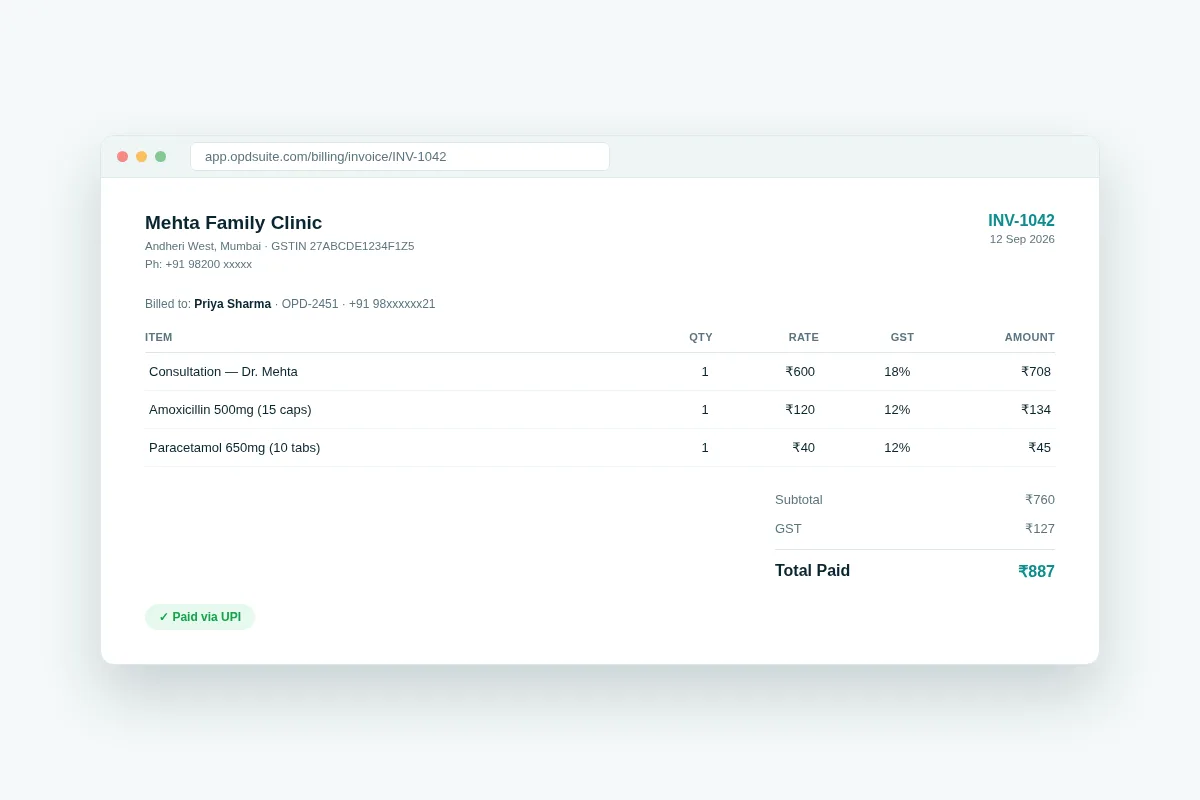Click the Subtotal value ₹760

click(x=1040, y=500)
